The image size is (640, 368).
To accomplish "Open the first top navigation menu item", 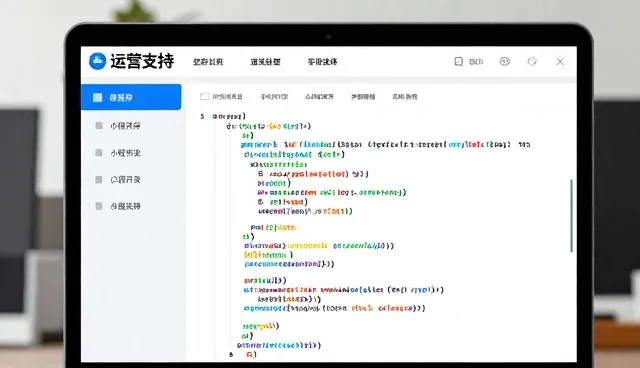I will [x=208, y=62].
